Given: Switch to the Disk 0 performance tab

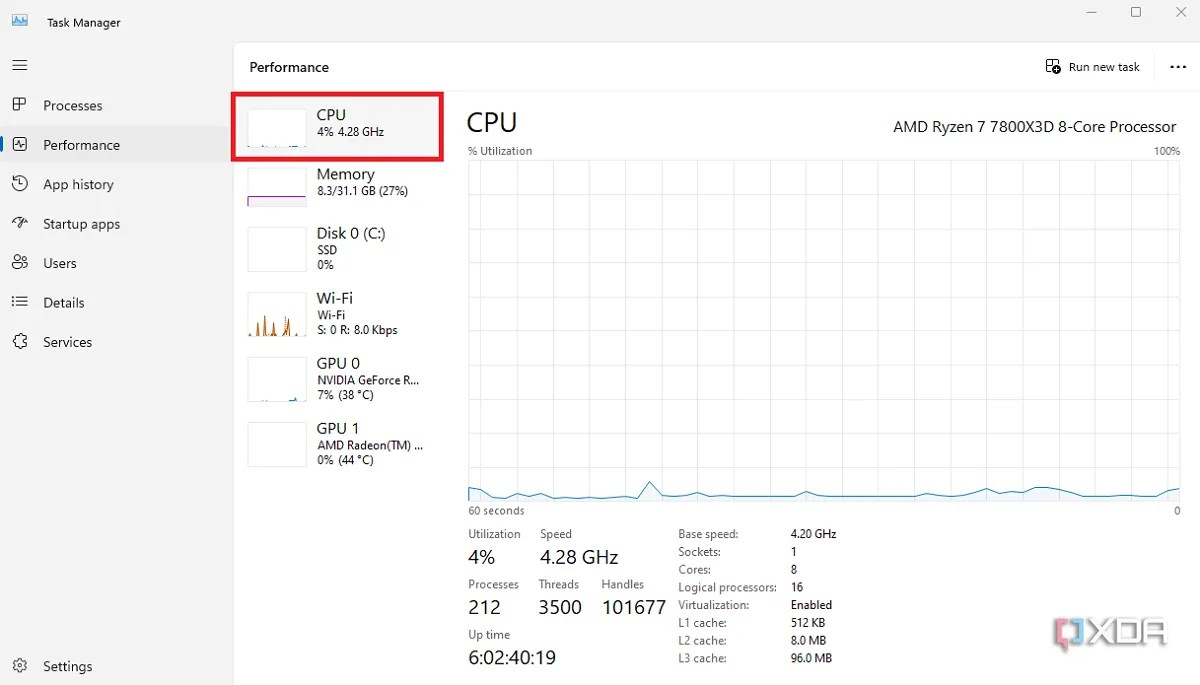Looking at the screenshot, I should point(340,248).
